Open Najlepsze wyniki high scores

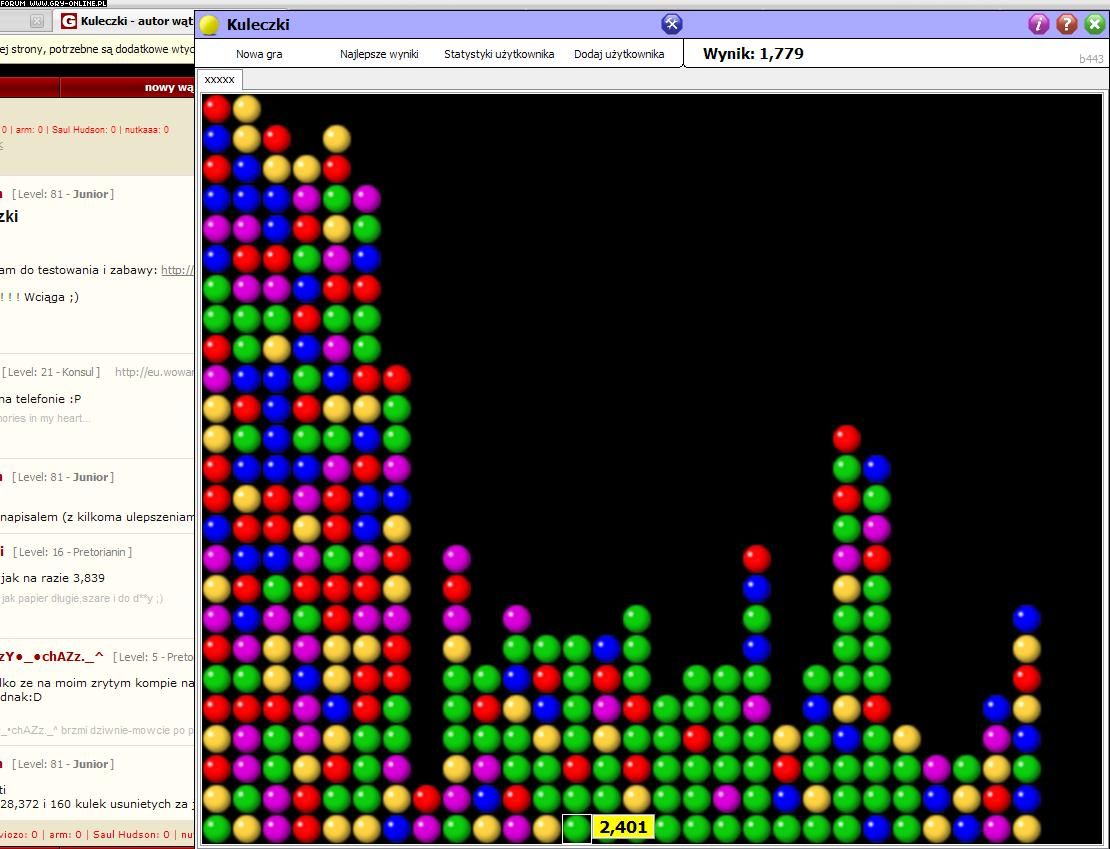(x=379, y=54)
